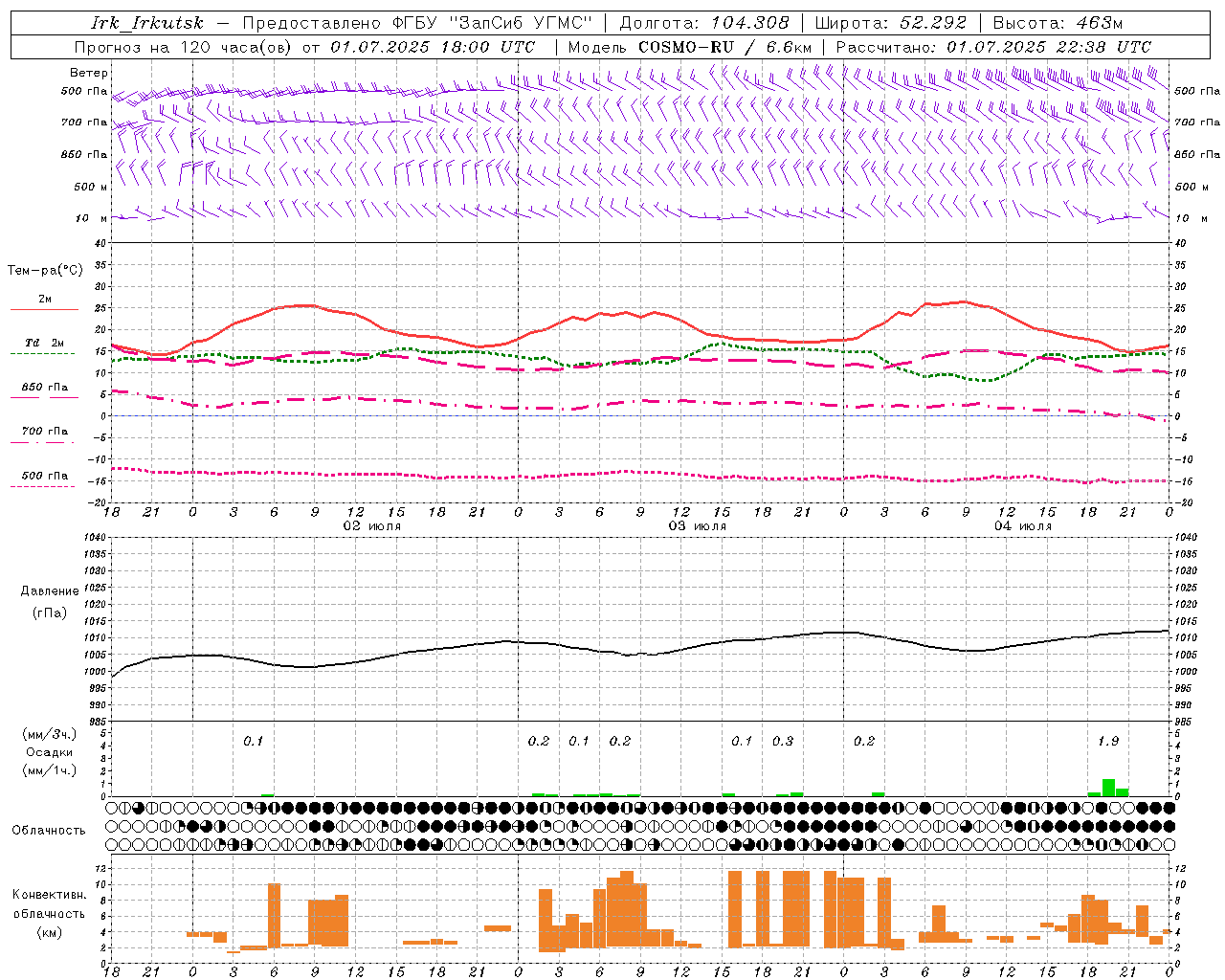Image resolution: width=1225 pixels, height=980 pixels.
Task: Select the Облачность cloudiness label
Action: [x=49, y=830]
